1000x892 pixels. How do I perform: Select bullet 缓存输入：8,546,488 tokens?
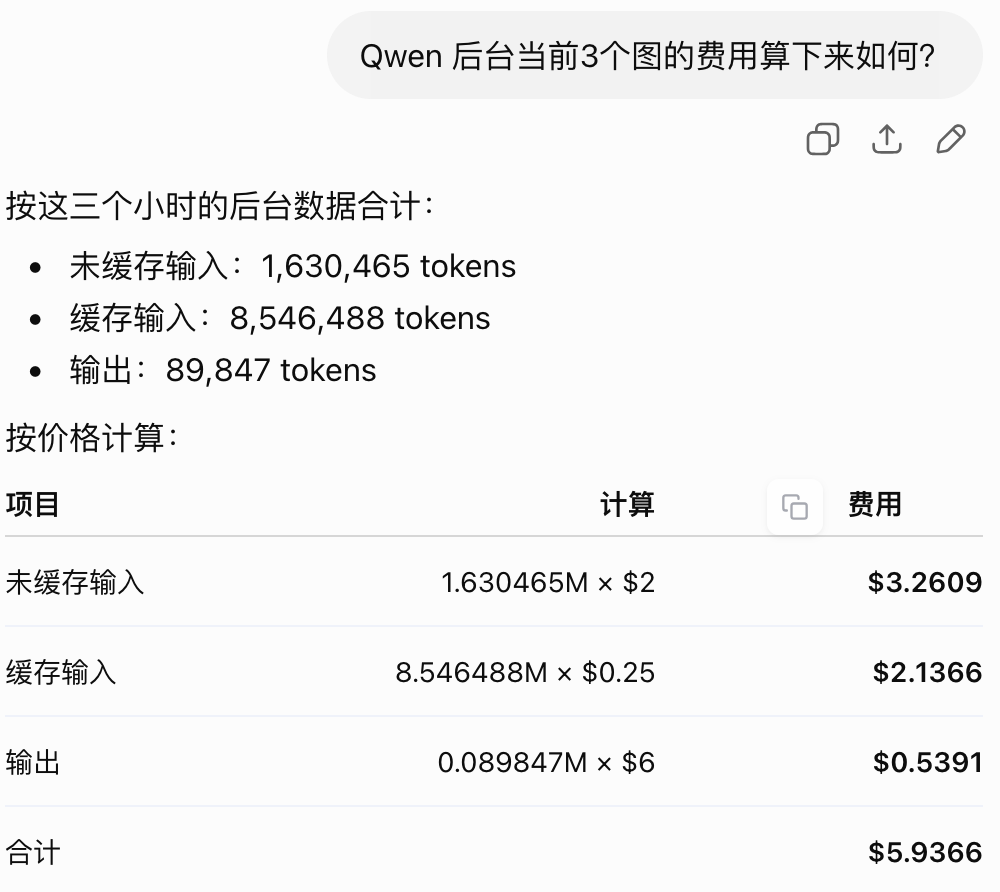pos(280,318)
